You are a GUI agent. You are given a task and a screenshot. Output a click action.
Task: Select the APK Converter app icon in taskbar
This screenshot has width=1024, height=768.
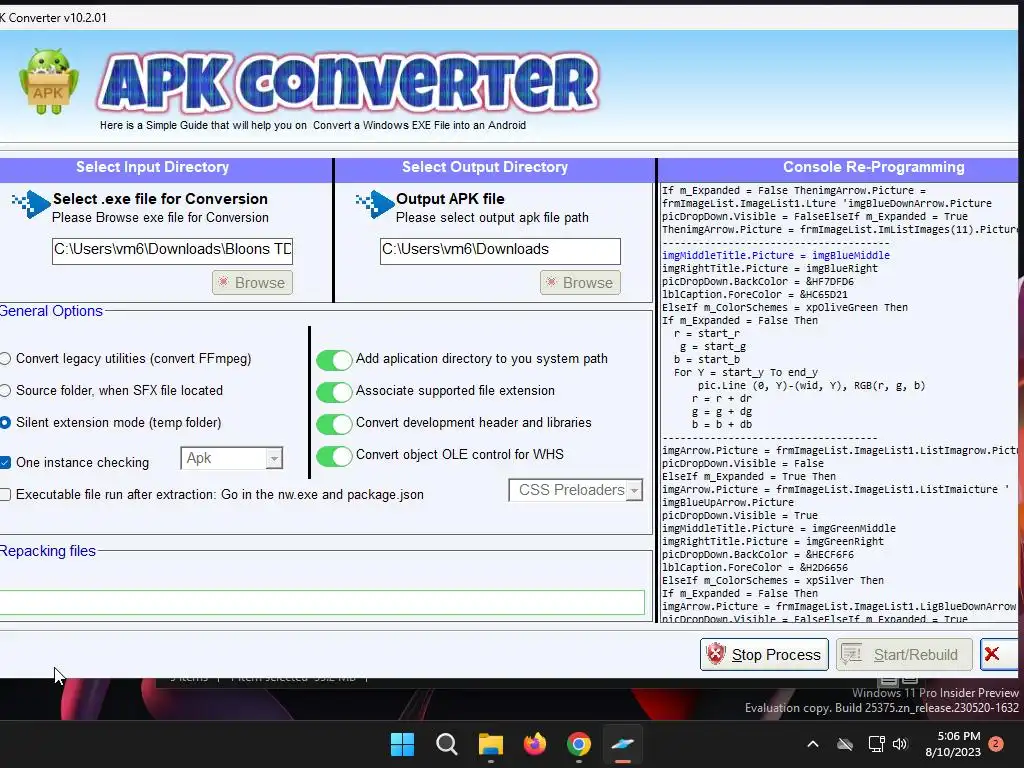point(622,744)
